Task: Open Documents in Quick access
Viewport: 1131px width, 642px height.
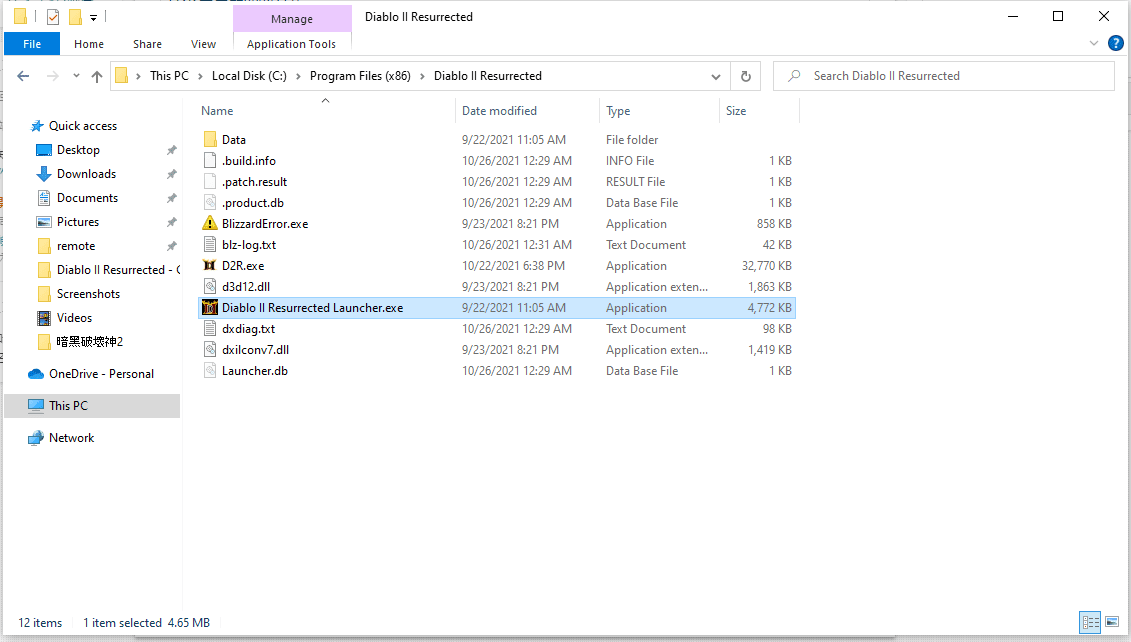Action: [87, 198]
